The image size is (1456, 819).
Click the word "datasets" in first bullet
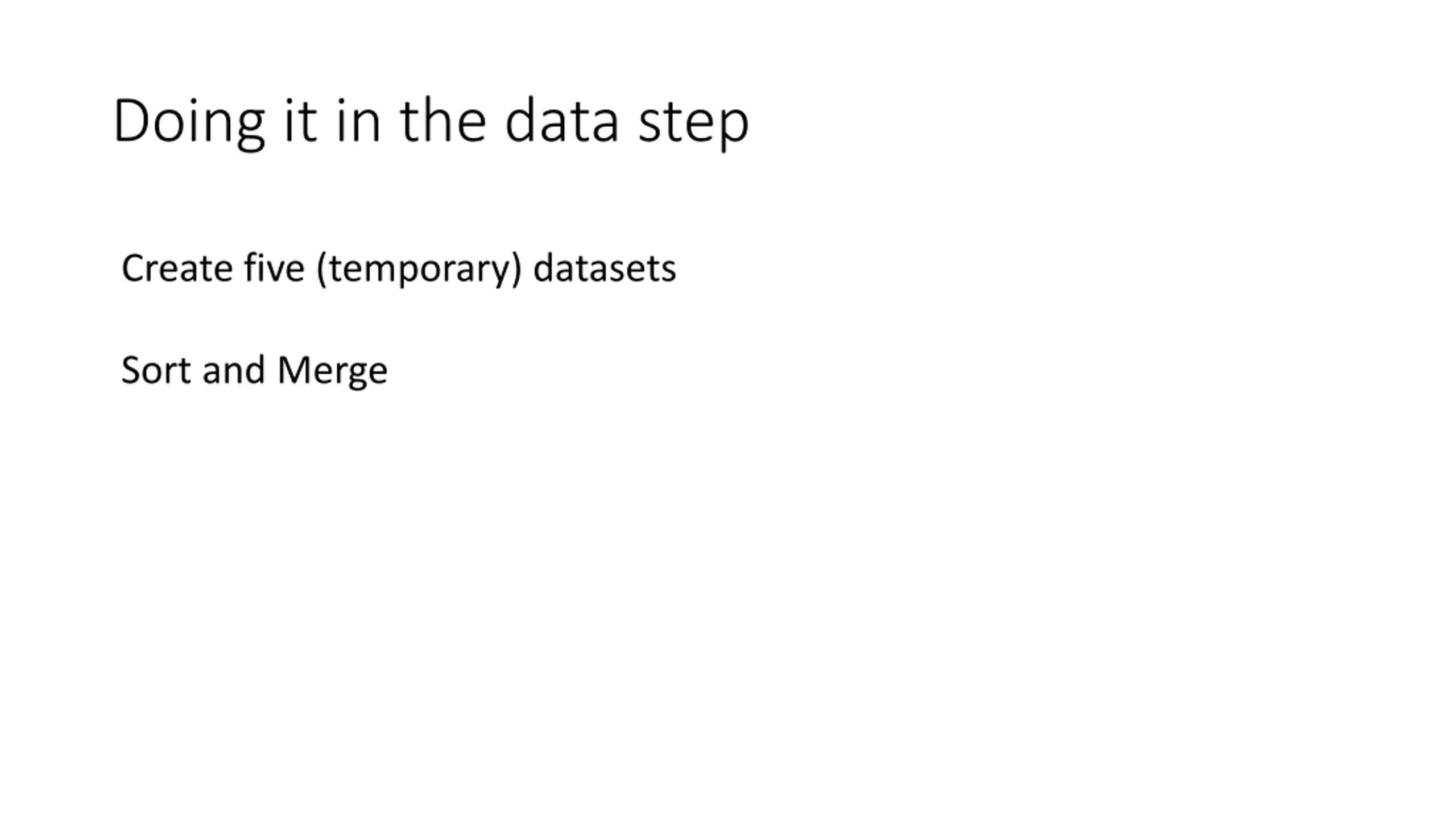605,267
